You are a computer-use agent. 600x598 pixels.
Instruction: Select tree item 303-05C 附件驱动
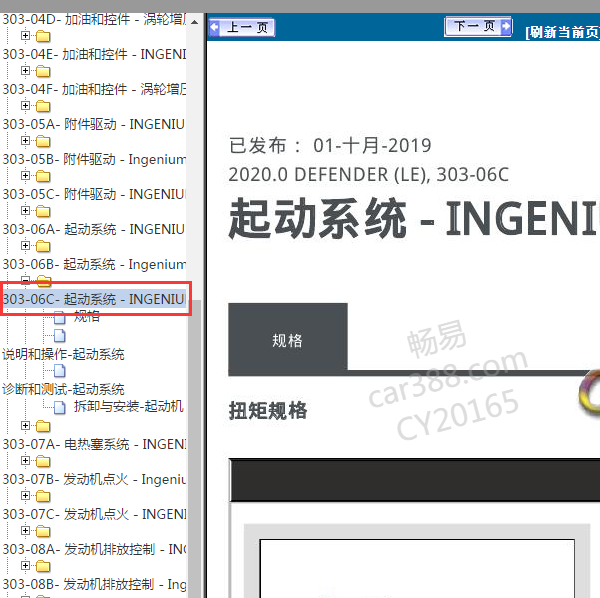coord(94,194)
